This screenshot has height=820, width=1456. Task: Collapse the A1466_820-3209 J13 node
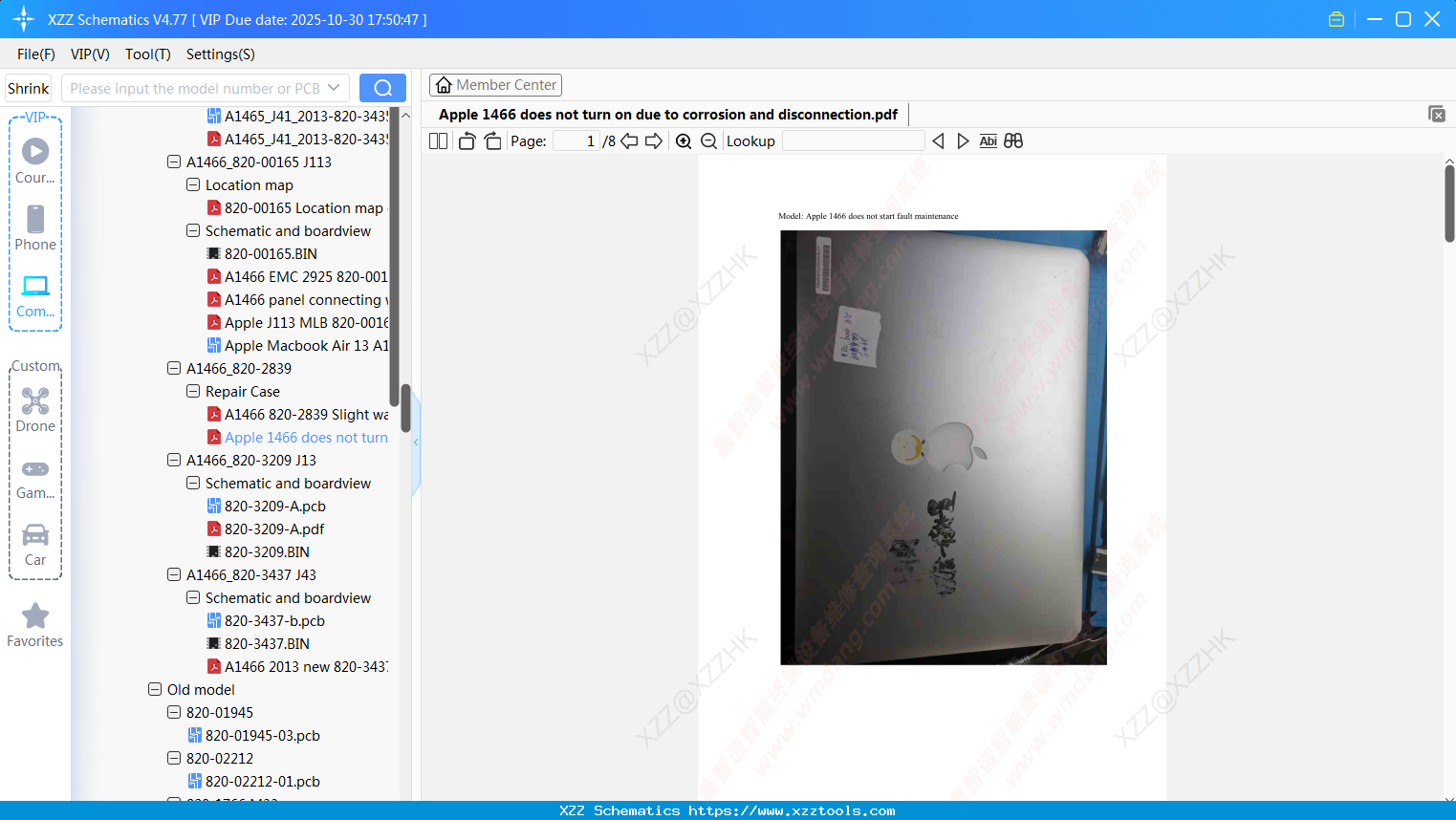click(174, 461)
